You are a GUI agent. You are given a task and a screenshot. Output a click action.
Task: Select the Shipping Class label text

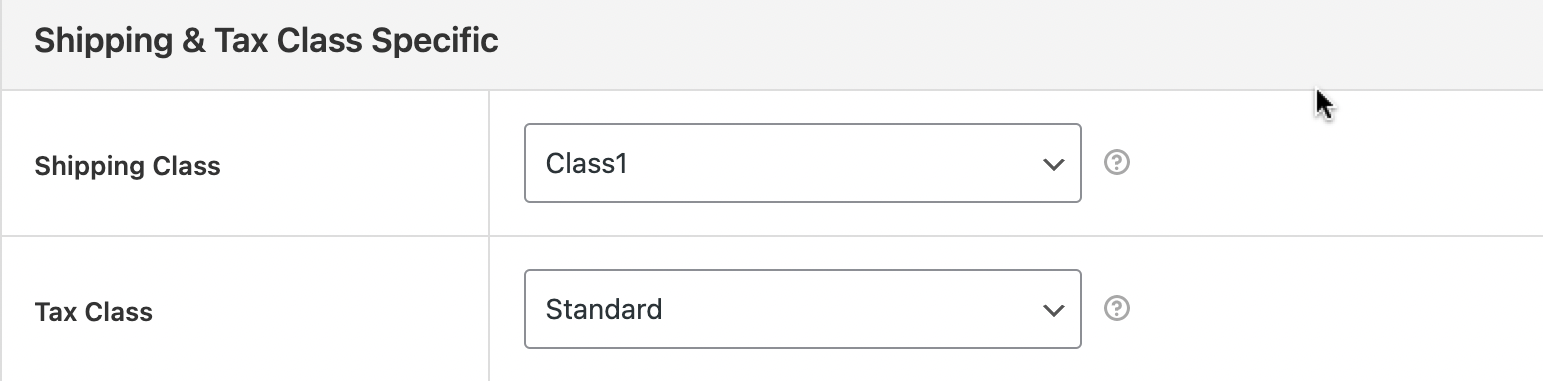coord(127,166)
